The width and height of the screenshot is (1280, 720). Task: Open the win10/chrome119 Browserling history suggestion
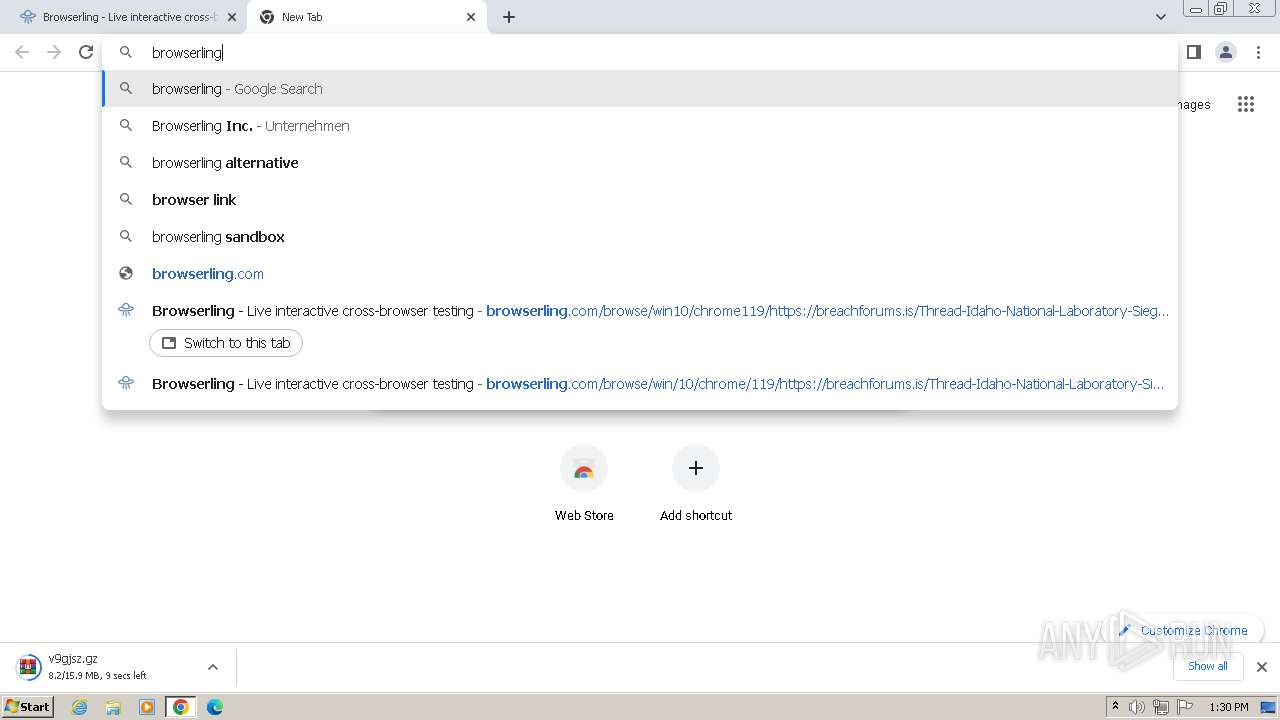[640, 311]
